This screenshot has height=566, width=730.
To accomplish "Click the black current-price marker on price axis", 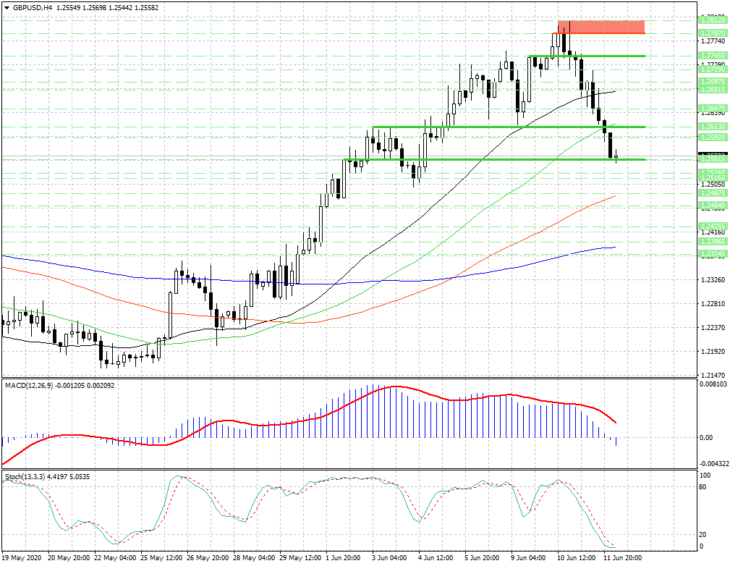I will (x=713, y=154).
